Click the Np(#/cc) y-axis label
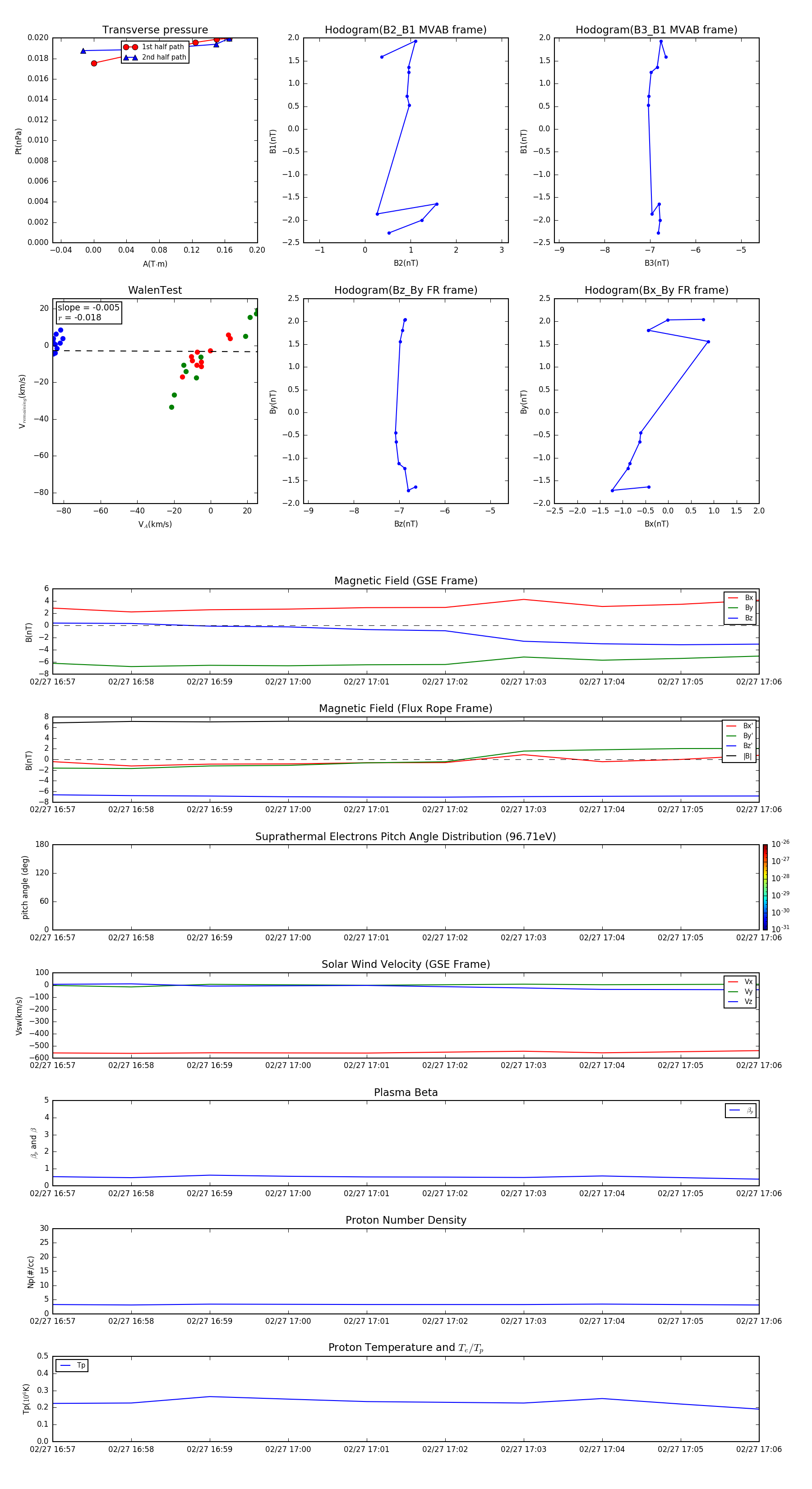The image size is (812, 1489). pyautogui.click(x=30, y=1272)
